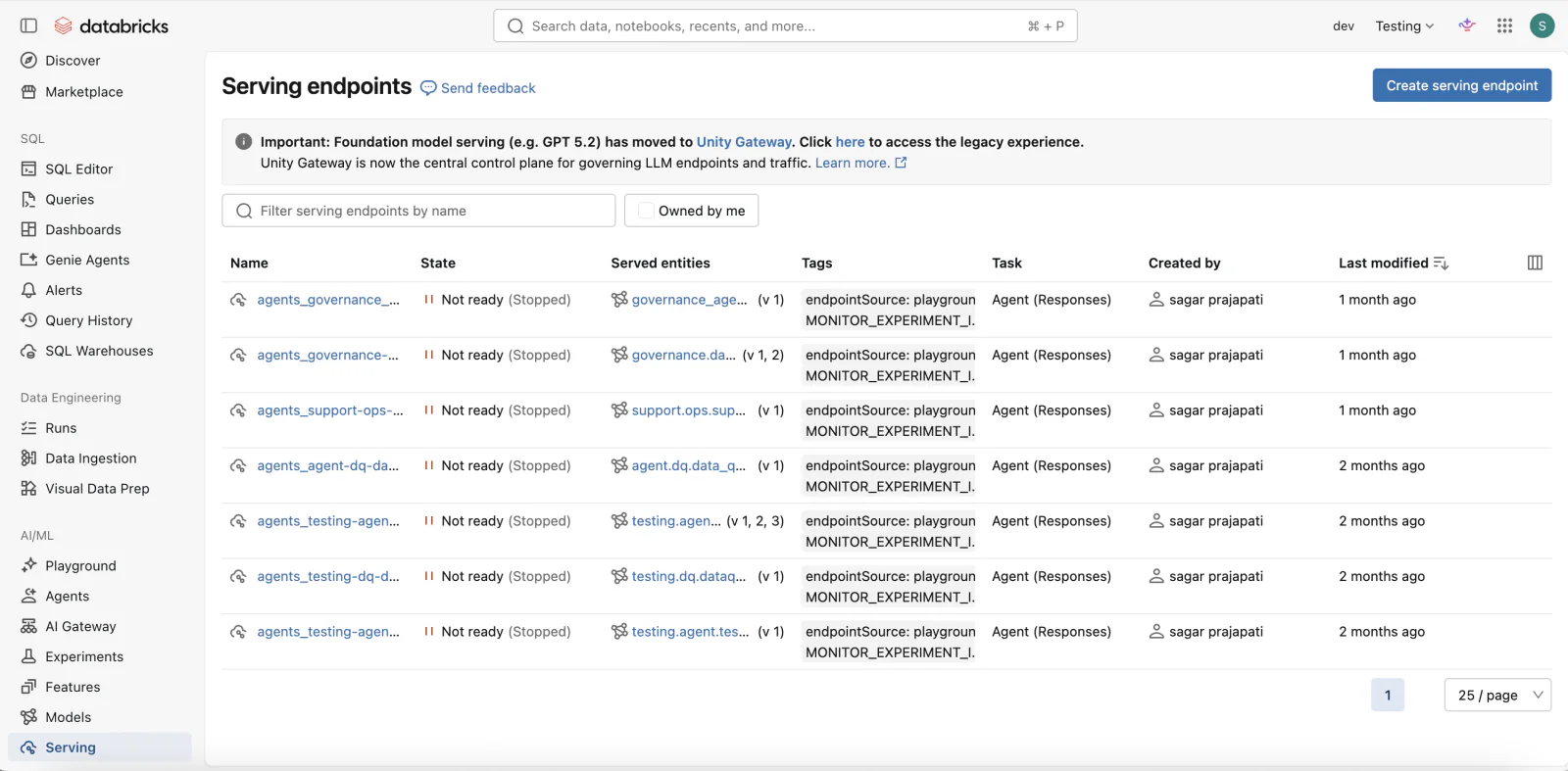Open the Learn more link
1568x771 pixels.
click(852, 163)
